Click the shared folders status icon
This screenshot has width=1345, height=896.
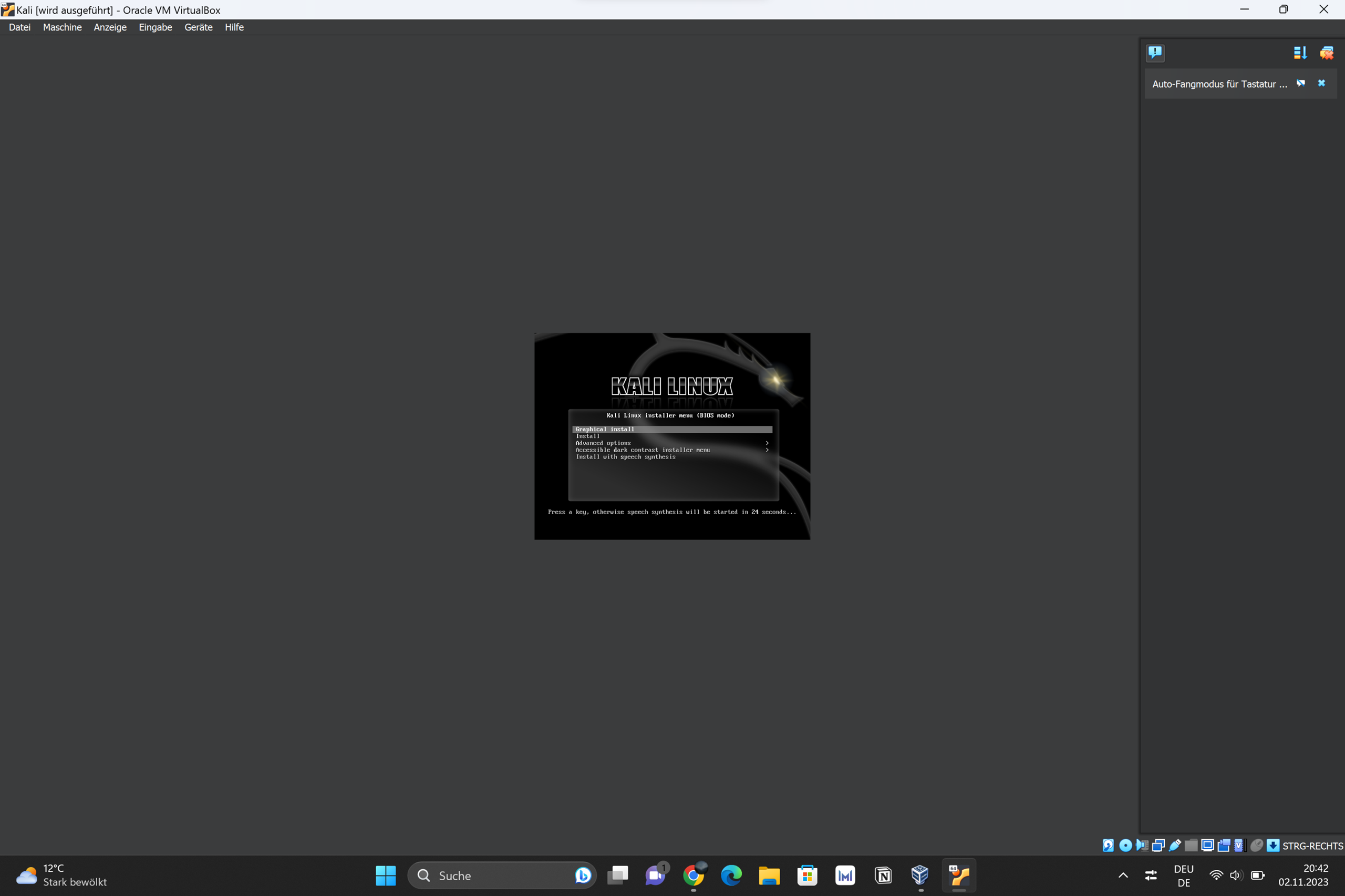(x=1191, y=846)
